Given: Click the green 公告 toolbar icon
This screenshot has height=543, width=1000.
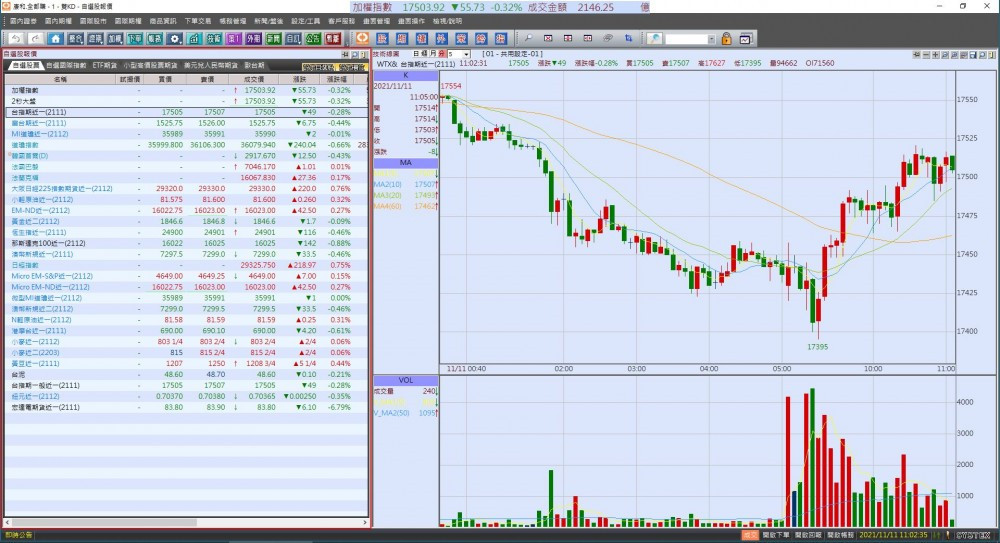Looking at the screenshot, I should [x=312, y=38].
